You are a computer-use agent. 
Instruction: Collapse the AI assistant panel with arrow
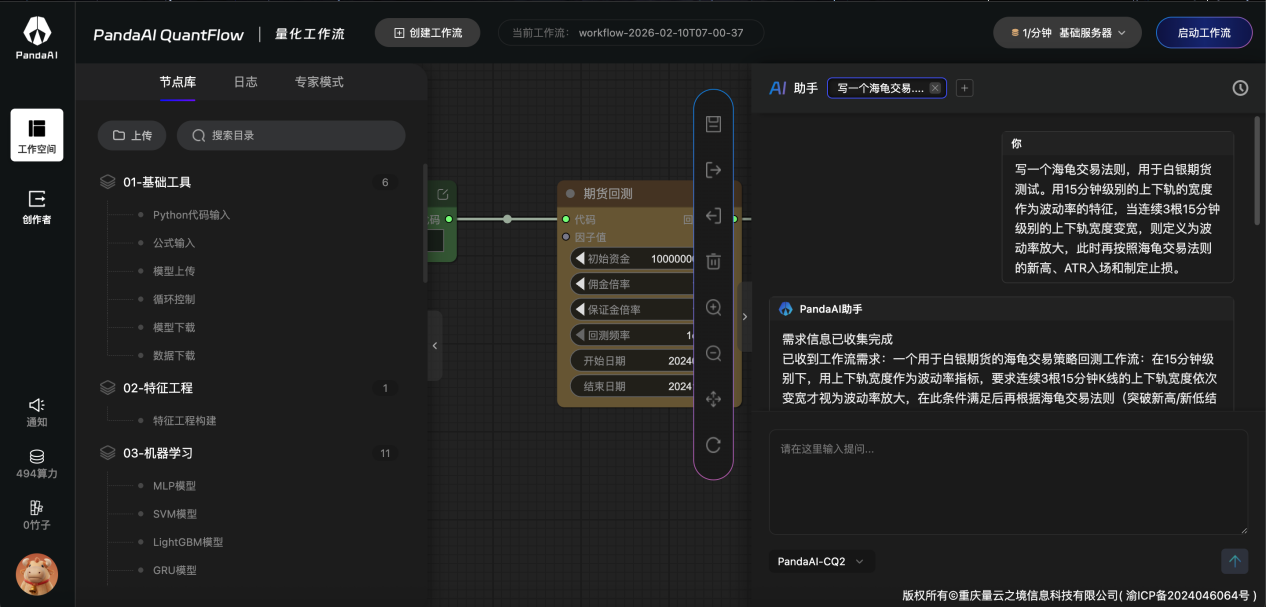[x=745, y=316]
